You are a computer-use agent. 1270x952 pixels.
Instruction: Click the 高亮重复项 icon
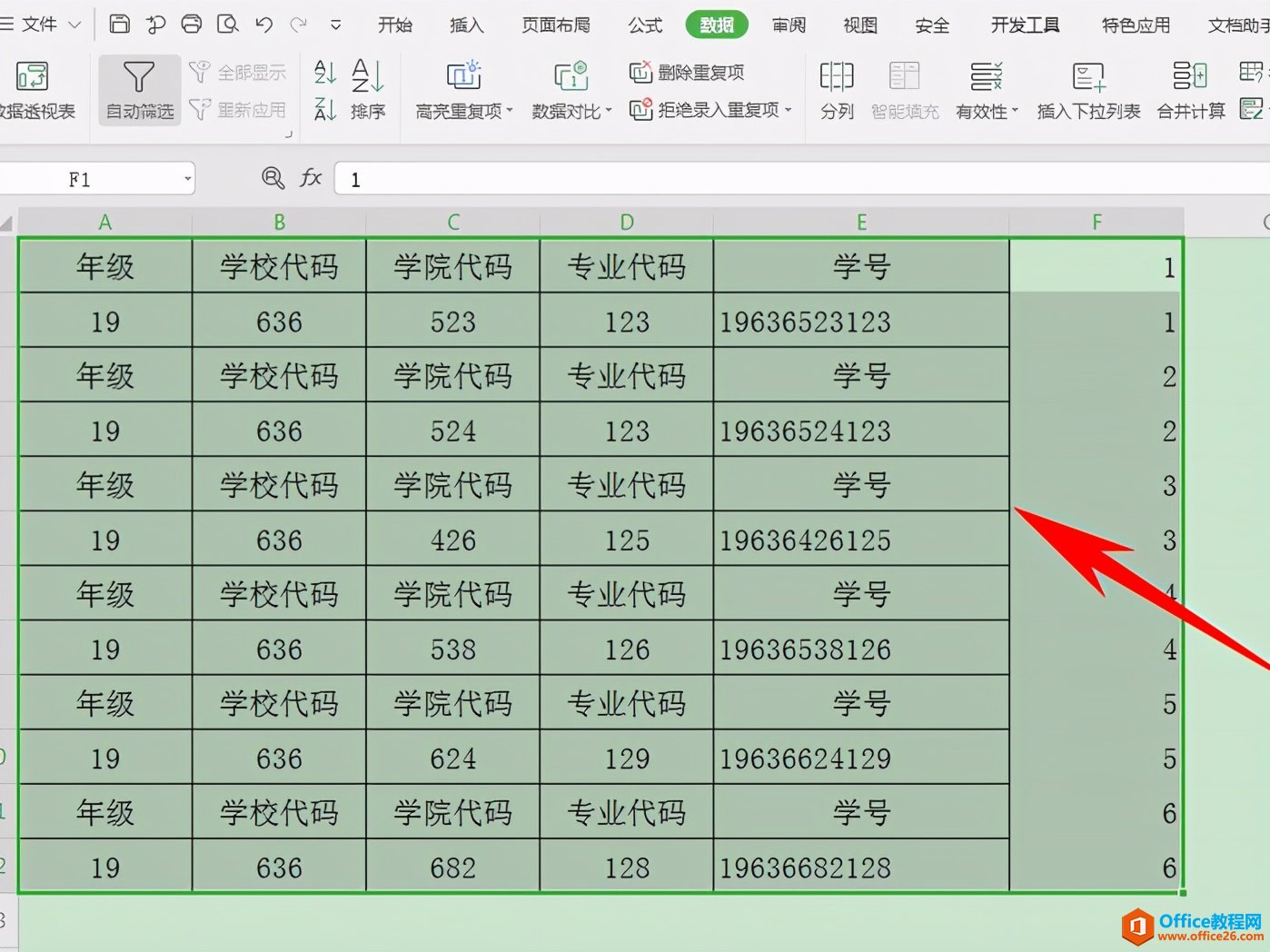coord(463,75)
